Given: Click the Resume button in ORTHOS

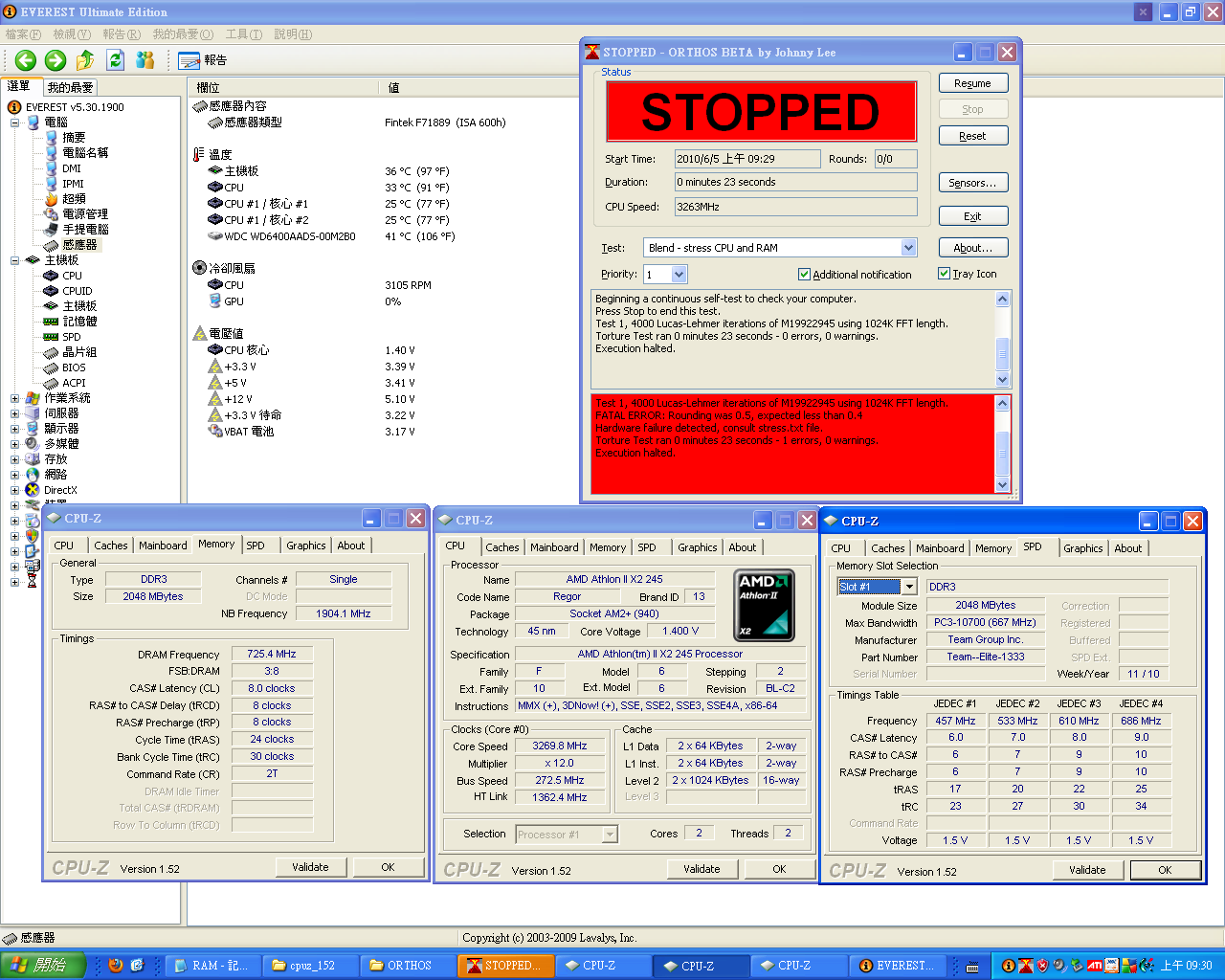Looking at the screenshot, I should coord(972,83).
